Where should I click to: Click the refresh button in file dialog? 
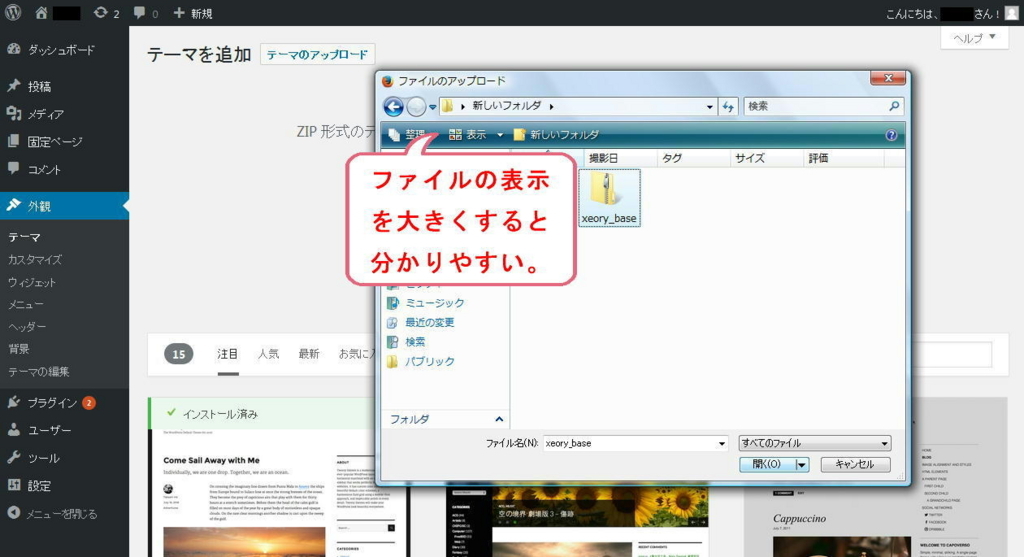[x=728, y=106]
